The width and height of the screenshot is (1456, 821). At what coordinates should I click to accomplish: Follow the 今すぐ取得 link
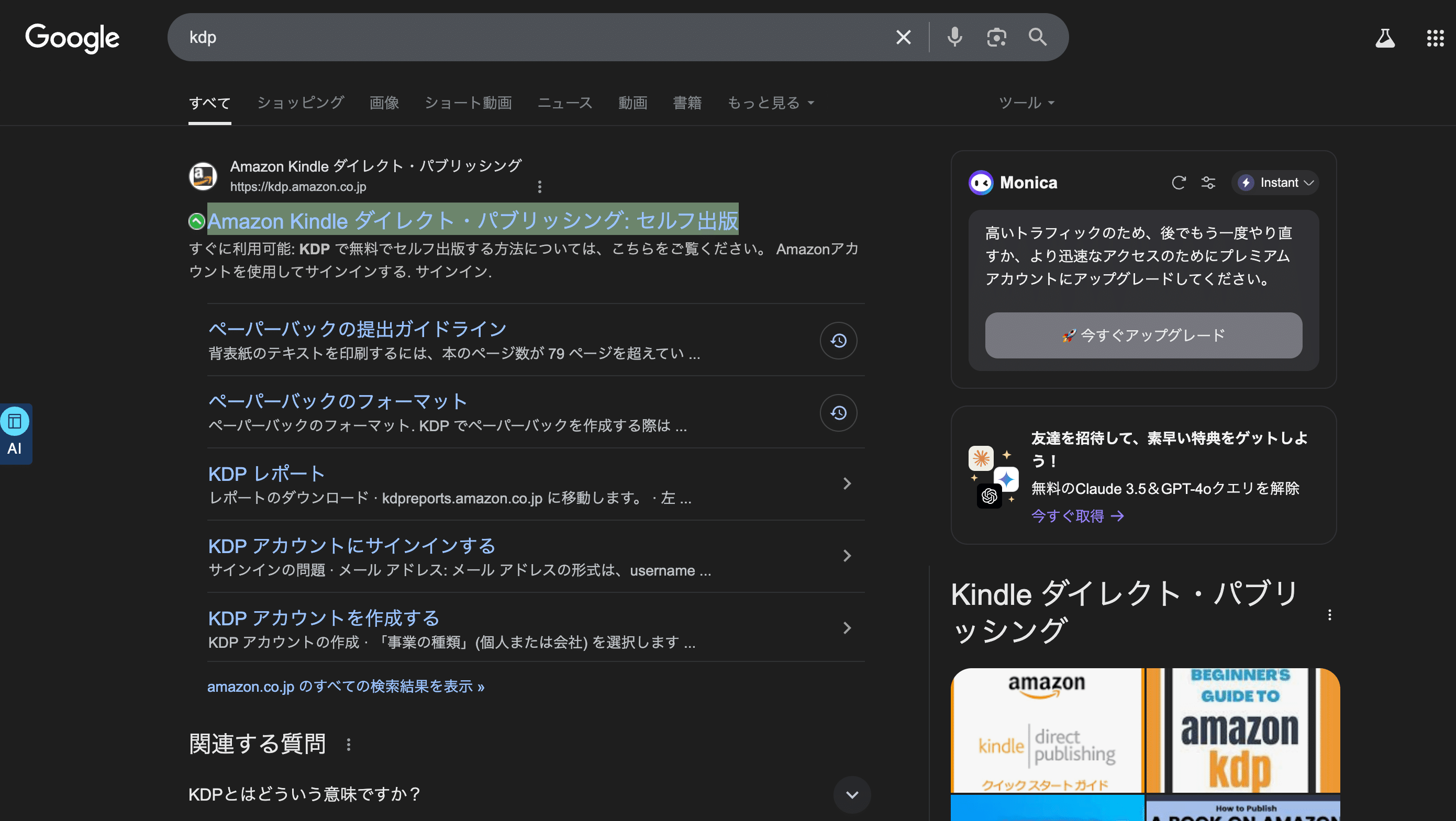1077,515
